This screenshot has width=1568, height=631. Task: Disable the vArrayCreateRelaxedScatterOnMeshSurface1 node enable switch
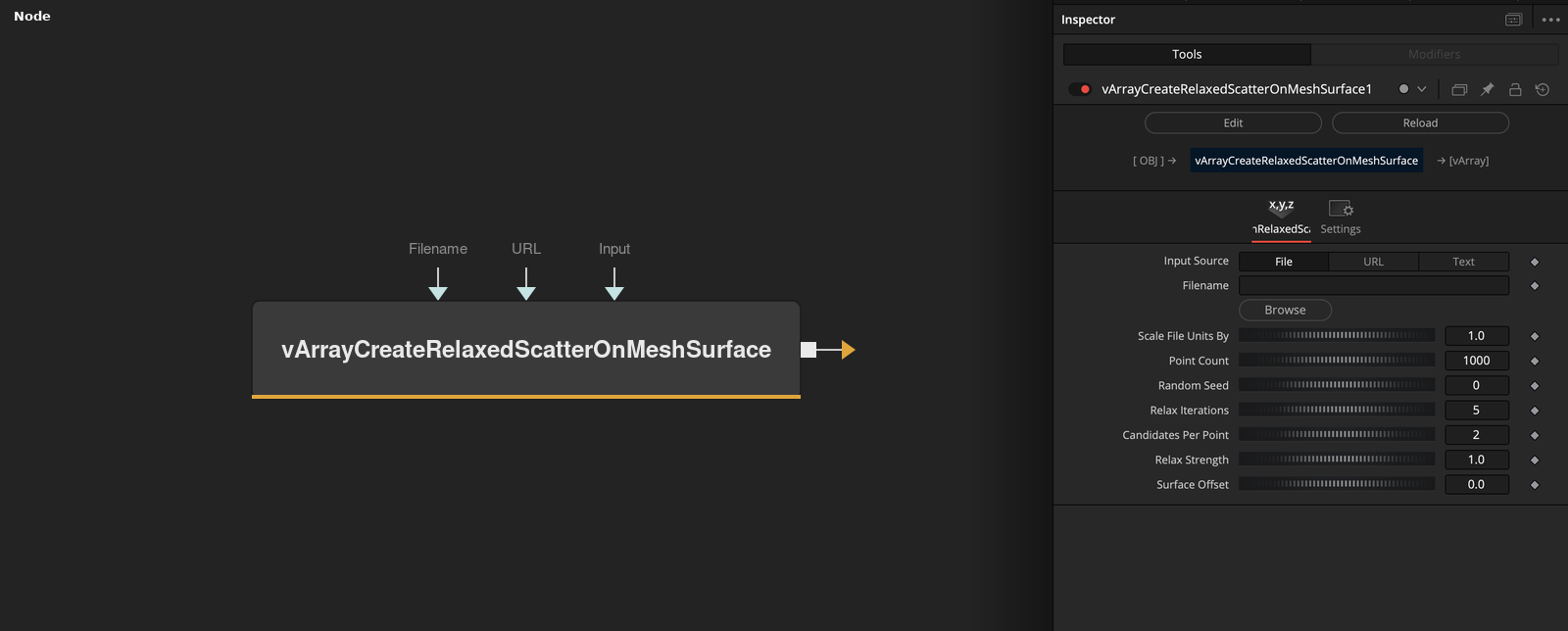click(x=1080, y=89)
